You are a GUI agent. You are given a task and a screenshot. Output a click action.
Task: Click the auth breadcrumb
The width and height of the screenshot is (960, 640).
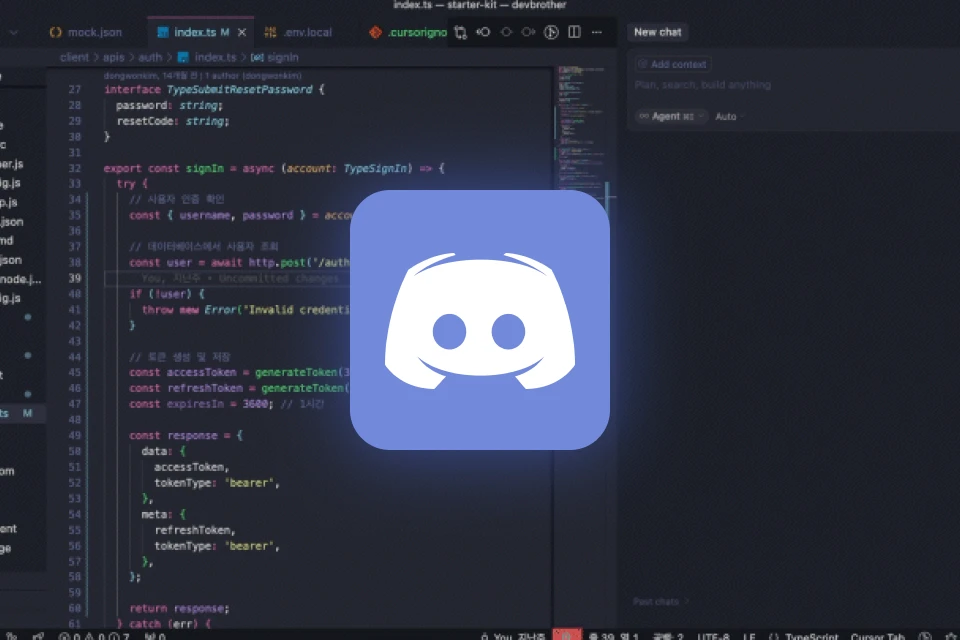pos(150,57)
